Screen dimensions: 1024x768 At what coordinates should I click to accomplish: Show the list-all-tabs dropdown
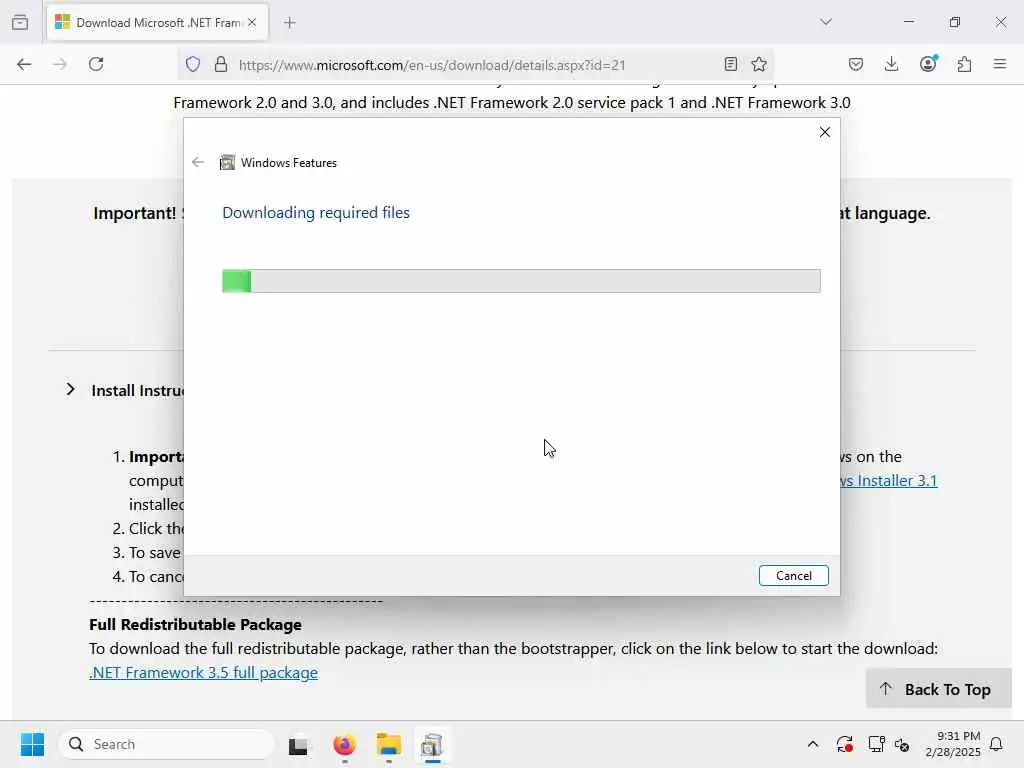tap(826, 22)
